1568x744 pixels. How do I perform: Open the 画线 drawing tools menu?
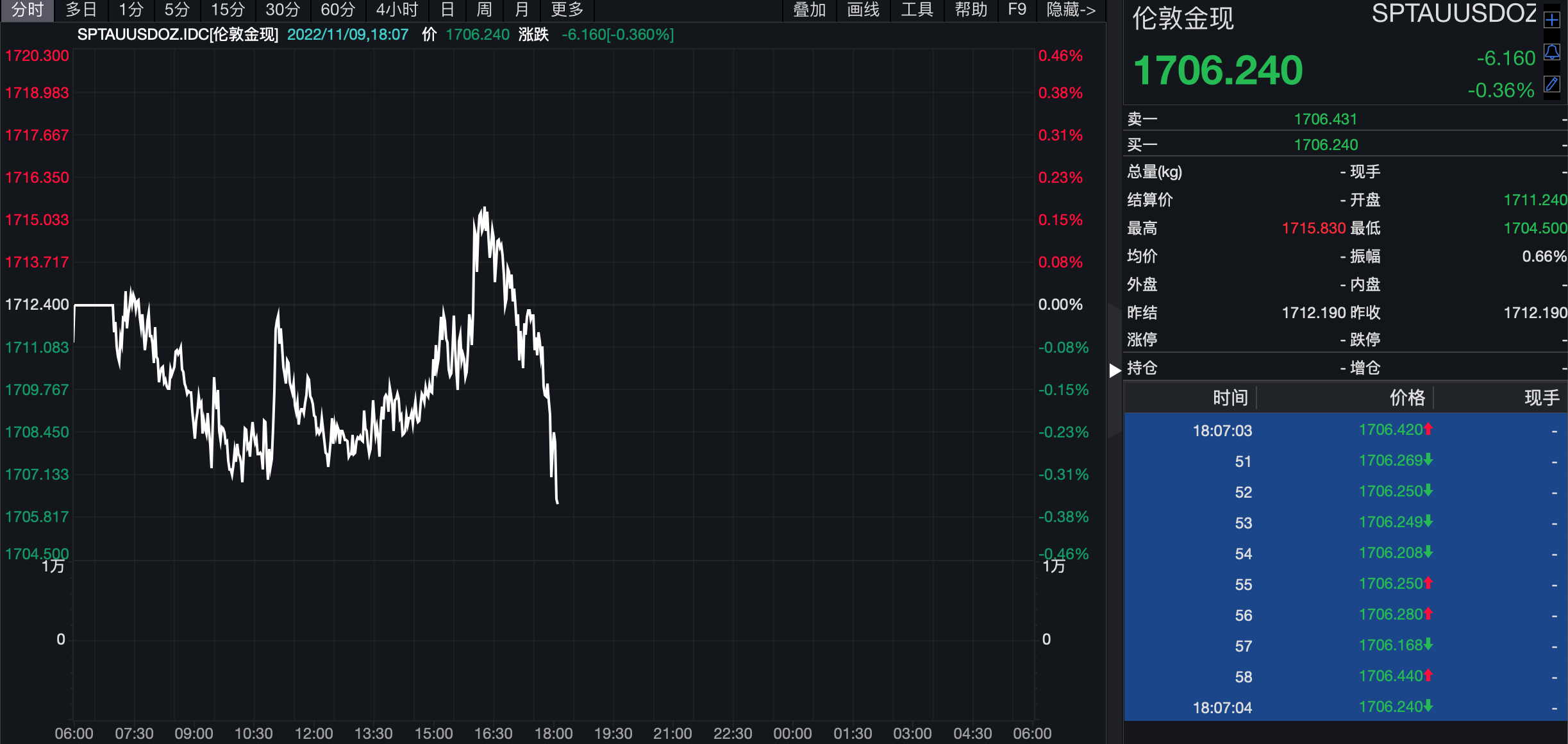click(863, 10)
